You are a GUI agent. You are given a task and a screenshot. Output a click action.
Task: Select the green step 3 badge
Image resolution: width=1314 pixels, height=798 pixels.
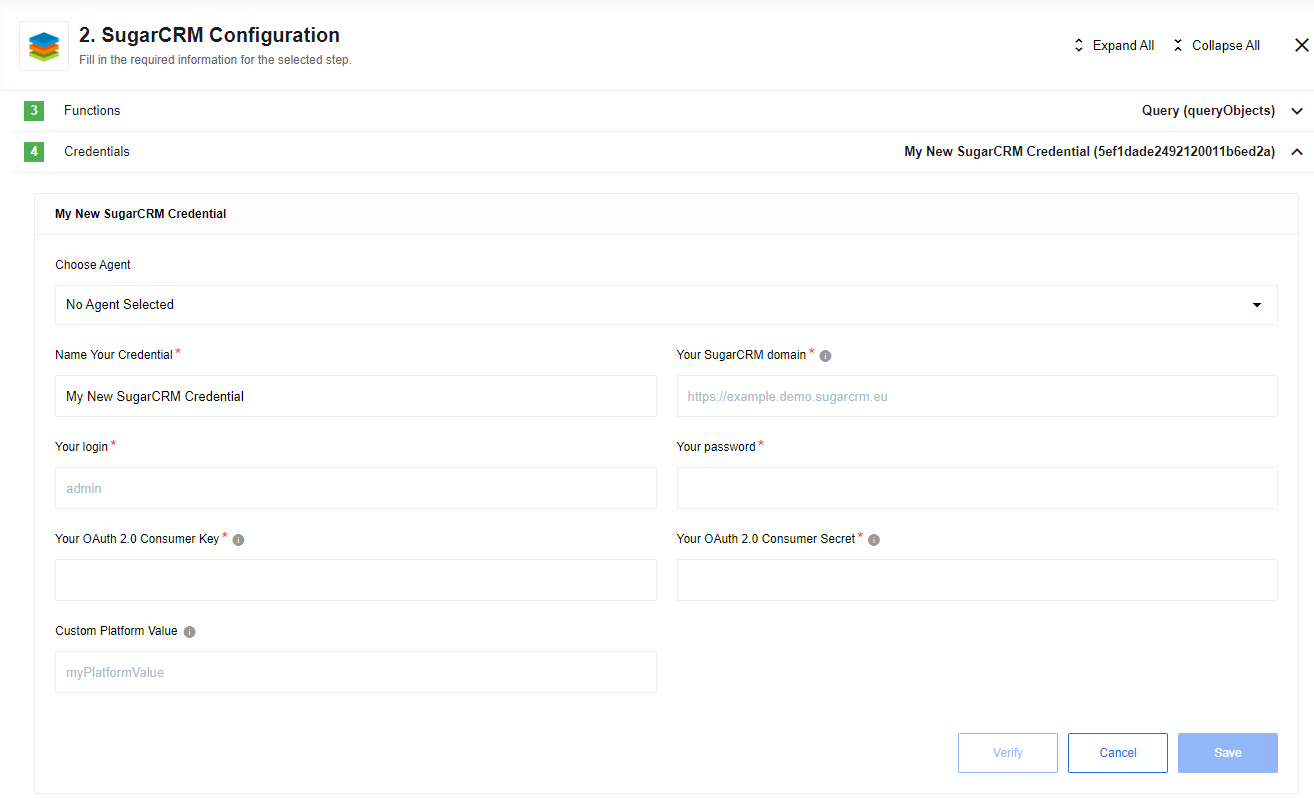[33, 110]
